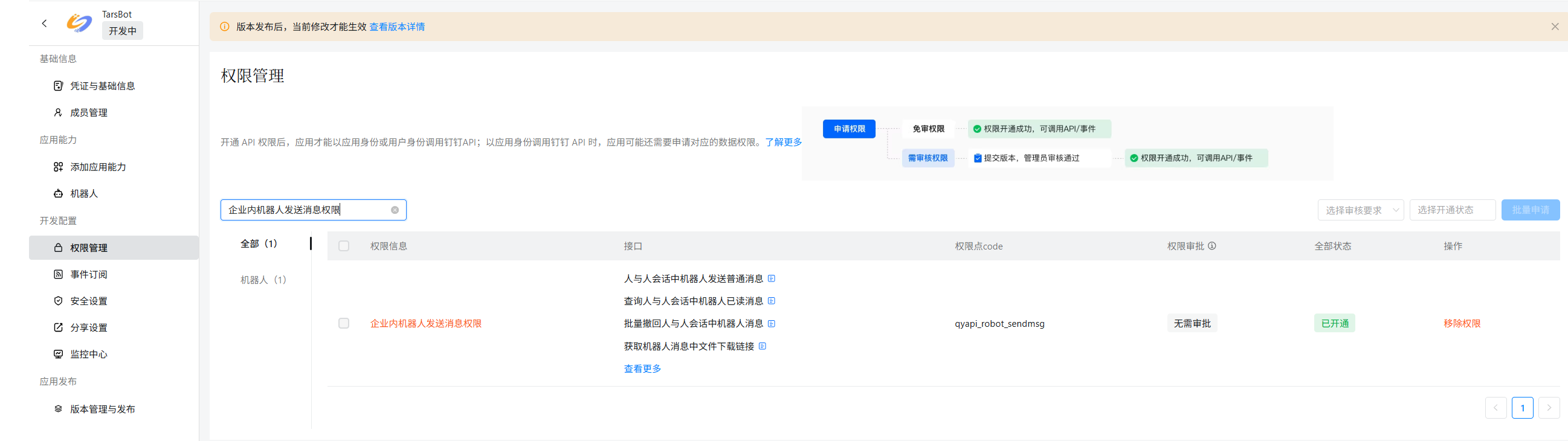Check the 企业内机器人发送消息权限 row checkbox
Screen dimensions: 1568x441
[344, 324]
